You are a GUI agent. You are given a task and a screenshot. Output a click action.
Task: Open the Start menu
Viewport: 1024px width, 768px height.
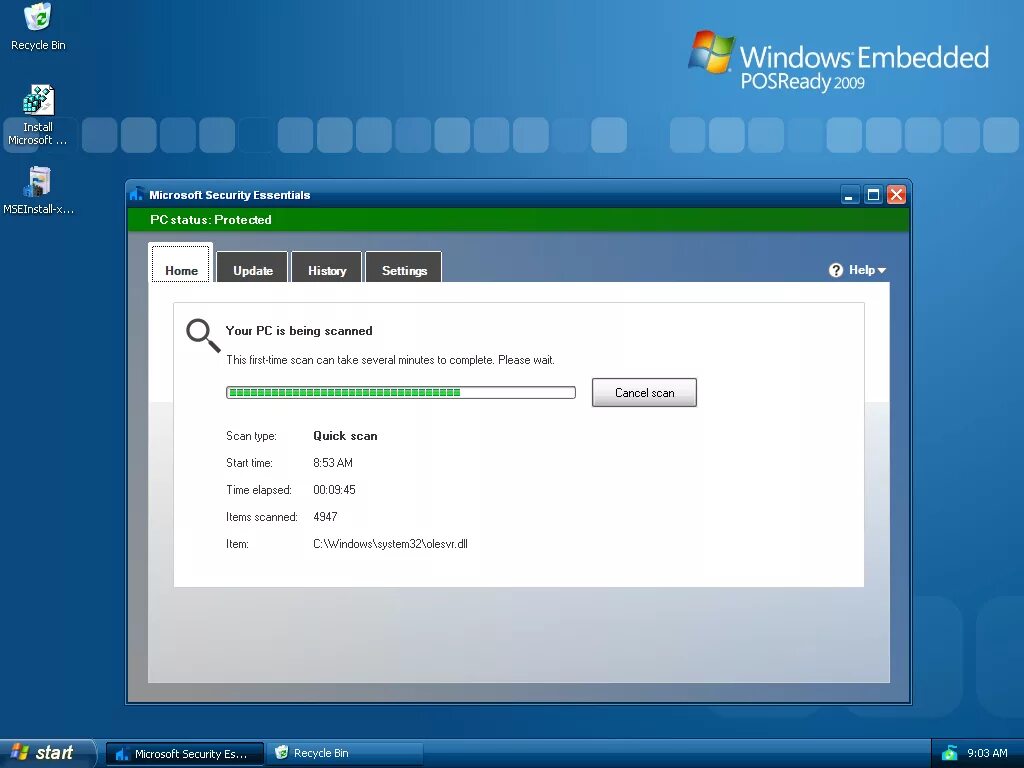48,753
